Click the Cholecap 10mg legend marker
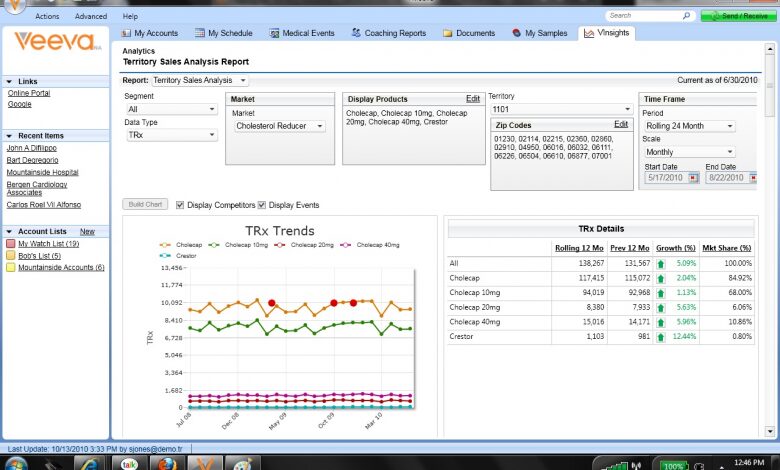This screenshot has height=470, width=780. [214, 245]
